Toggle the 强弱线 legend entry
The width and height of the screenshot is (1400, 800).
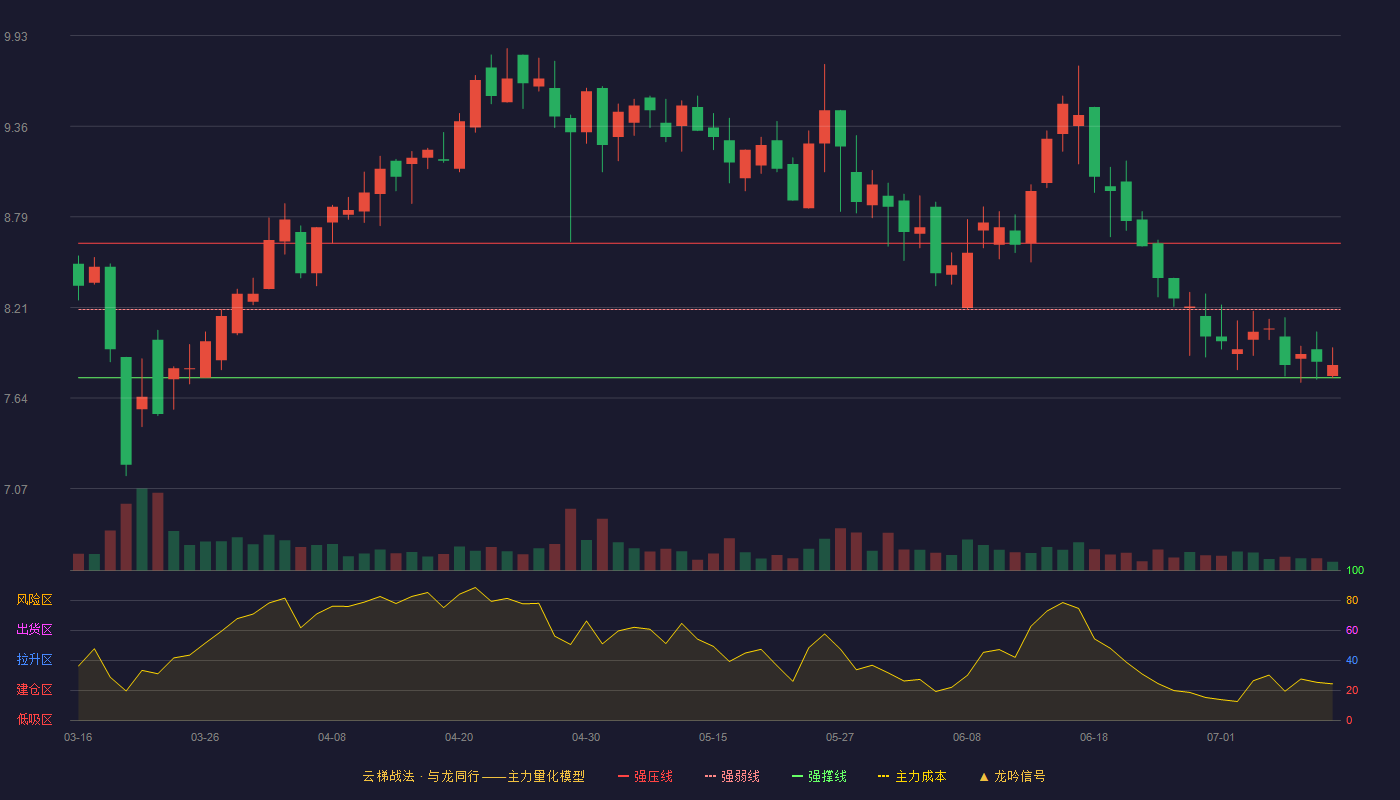click(732, 776)
